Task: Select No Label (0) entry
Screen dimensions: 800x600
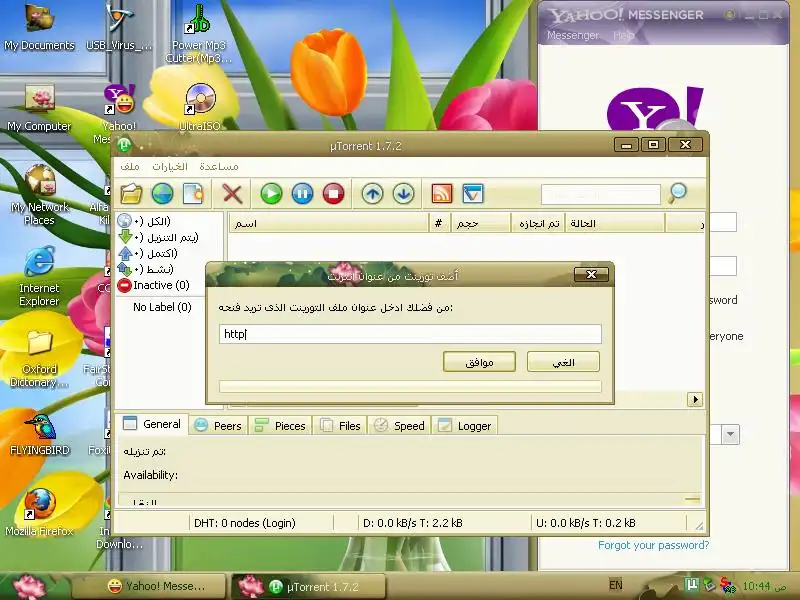Action: pos(162,307)
